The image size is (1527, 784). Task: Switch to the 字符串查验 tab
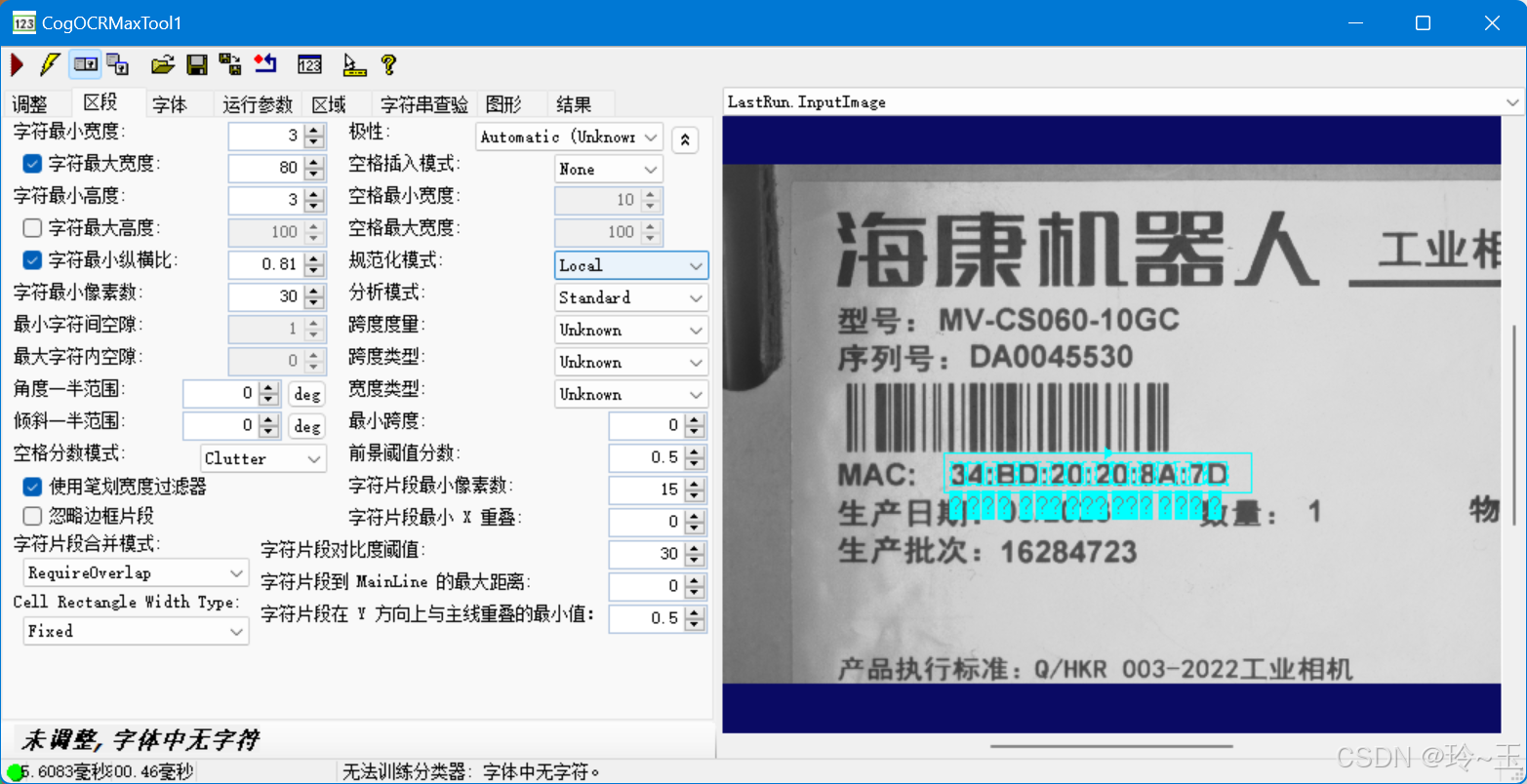(x=424, y=104)
